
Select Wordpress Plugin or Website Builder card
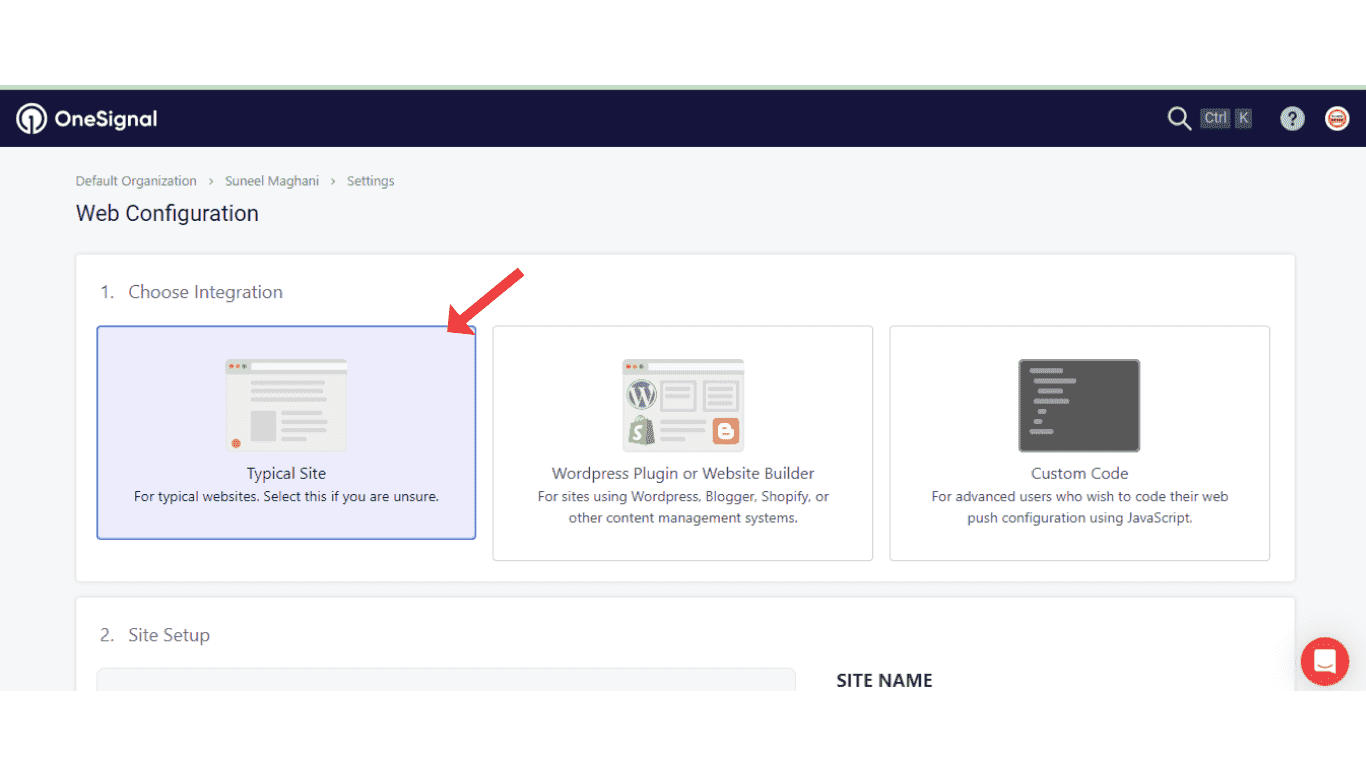[683, 443]
